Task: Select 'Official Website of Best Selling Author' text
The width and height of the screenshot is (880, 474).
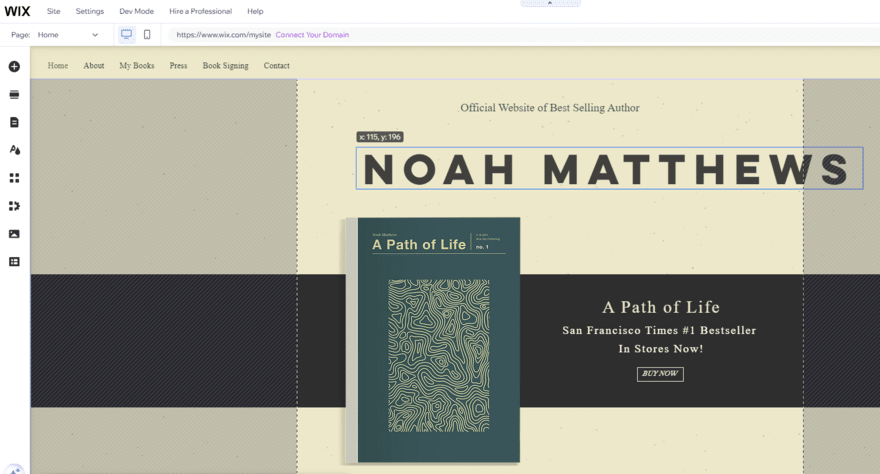Action: 550,108
